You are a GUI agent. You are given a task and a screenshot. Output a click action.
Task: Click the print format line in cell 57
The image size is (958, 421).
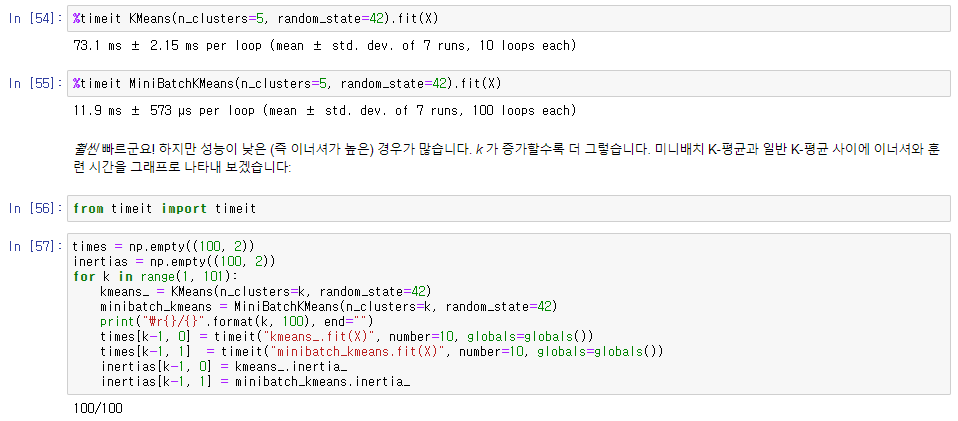[236, 321]
